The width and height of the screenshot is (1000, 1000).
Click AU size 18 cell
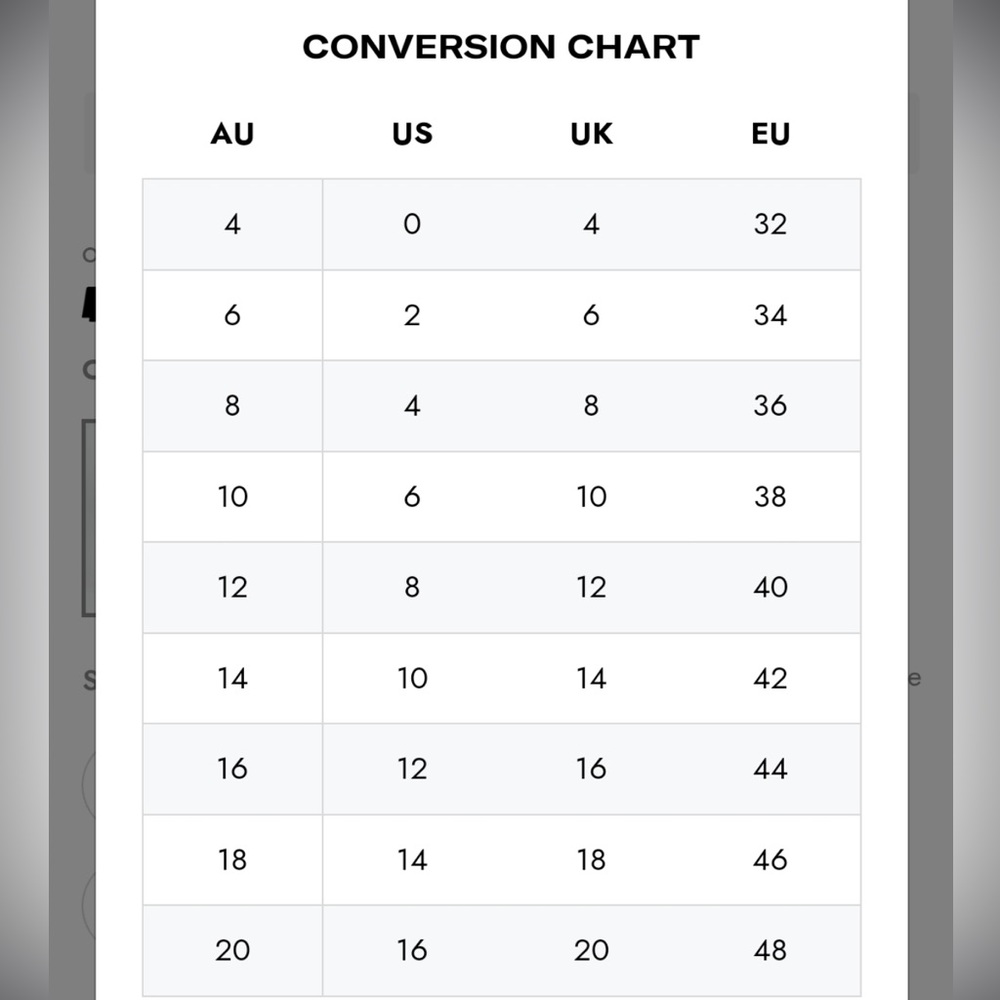[x=233, y=860]
